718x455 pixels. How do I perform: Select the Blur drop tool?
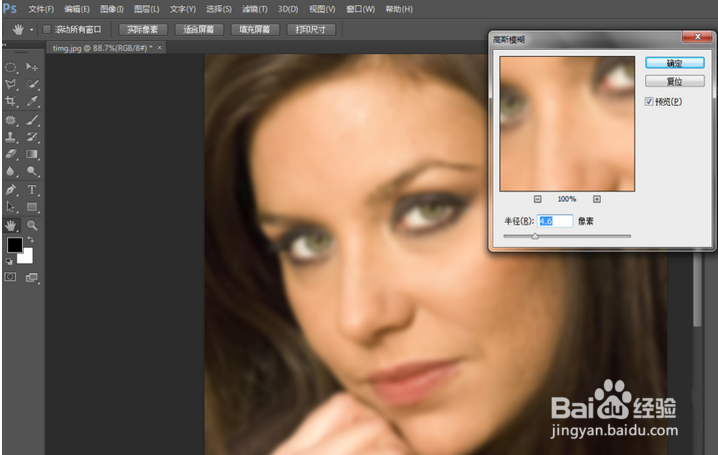(x=11, y=171)
